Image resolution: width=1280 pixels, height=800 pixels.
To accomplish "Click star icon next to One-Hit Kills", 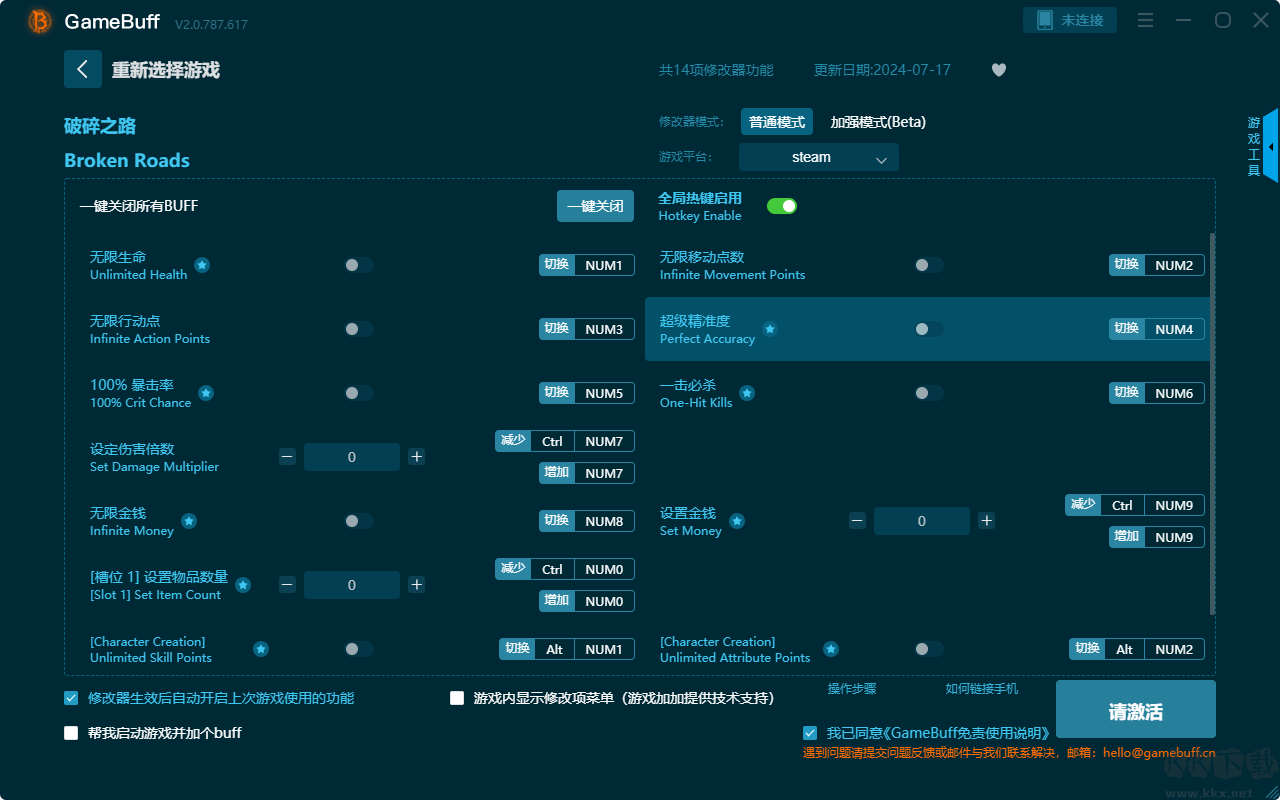I will 747,393.
